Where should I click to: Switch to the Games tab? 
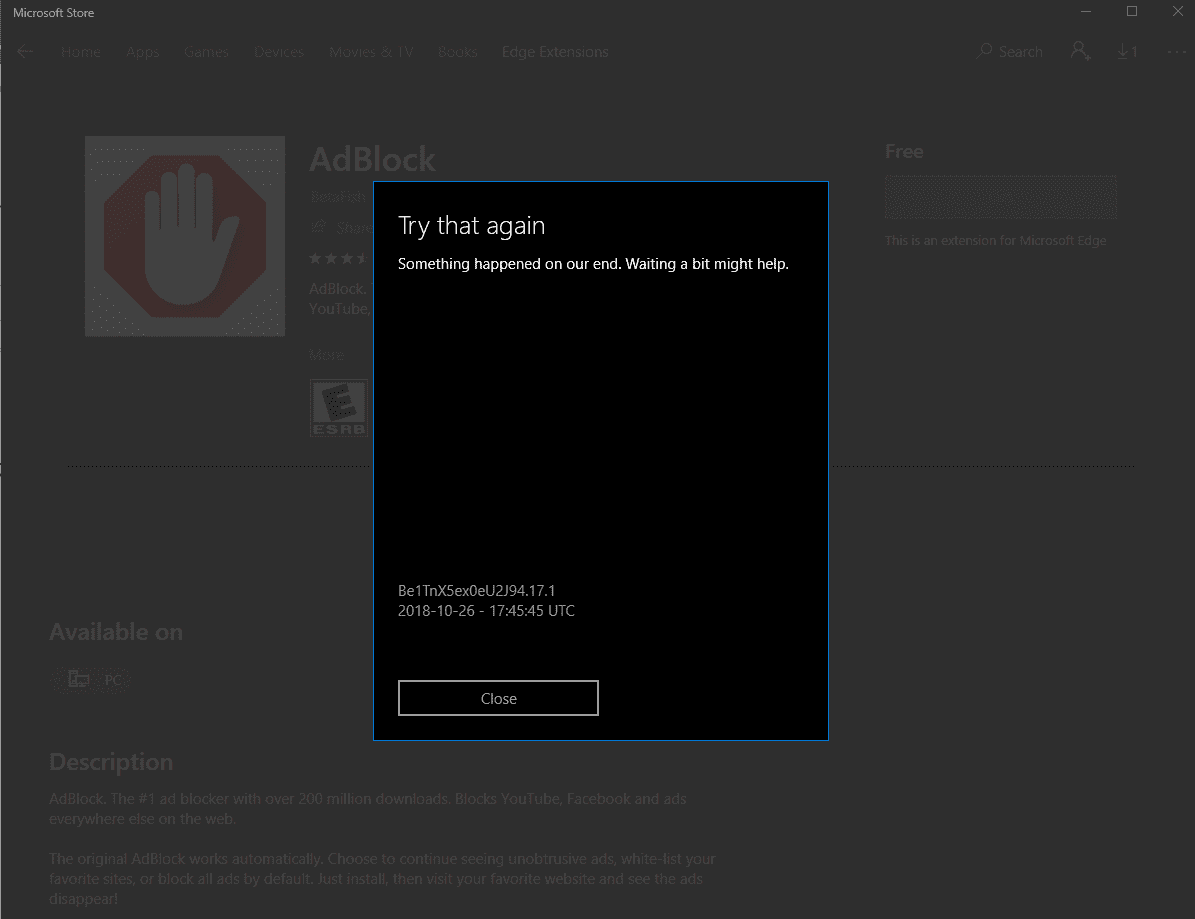click(206, 52)
